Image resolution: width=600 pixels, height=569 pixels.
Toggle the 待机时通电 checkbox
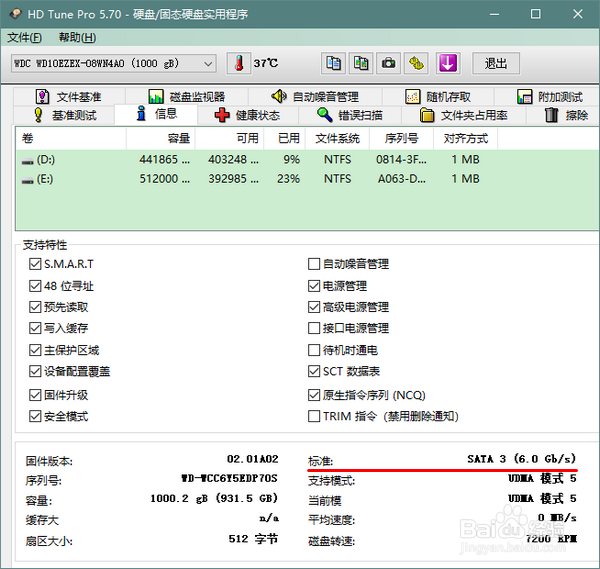(314, 350)
